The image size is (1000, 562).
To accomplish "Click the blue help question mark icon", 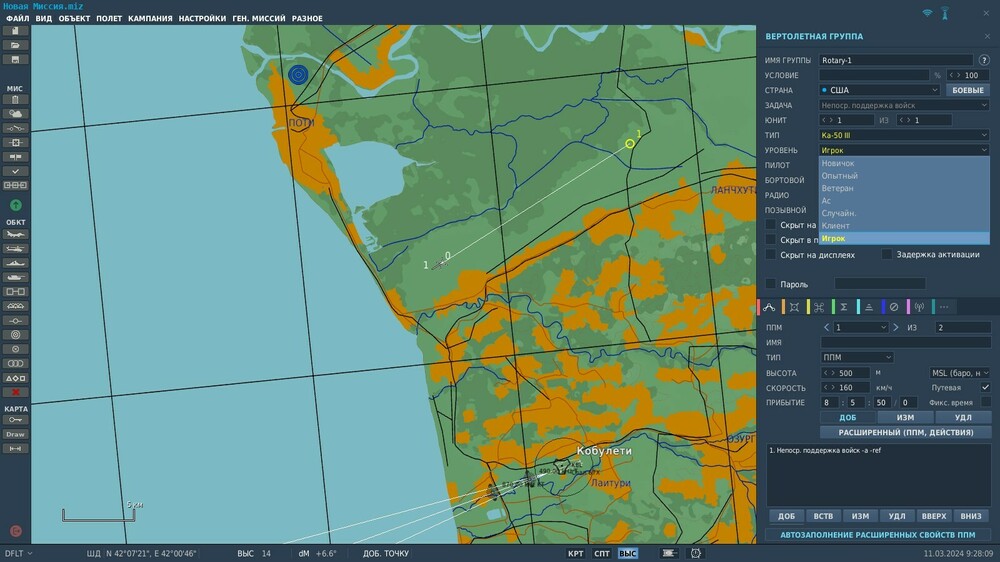I will pyautogui.click(x=984, y=60).
